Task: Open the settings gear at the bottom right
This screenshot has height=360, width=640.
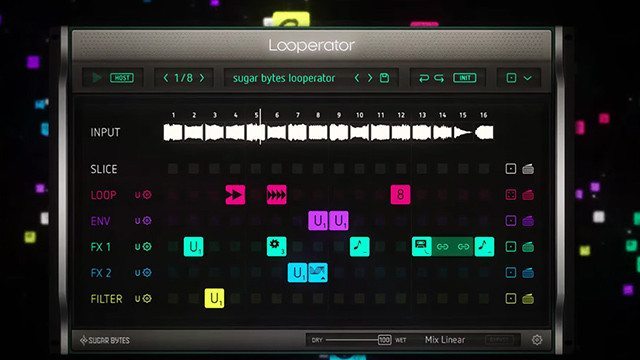Action: point(537,340)
